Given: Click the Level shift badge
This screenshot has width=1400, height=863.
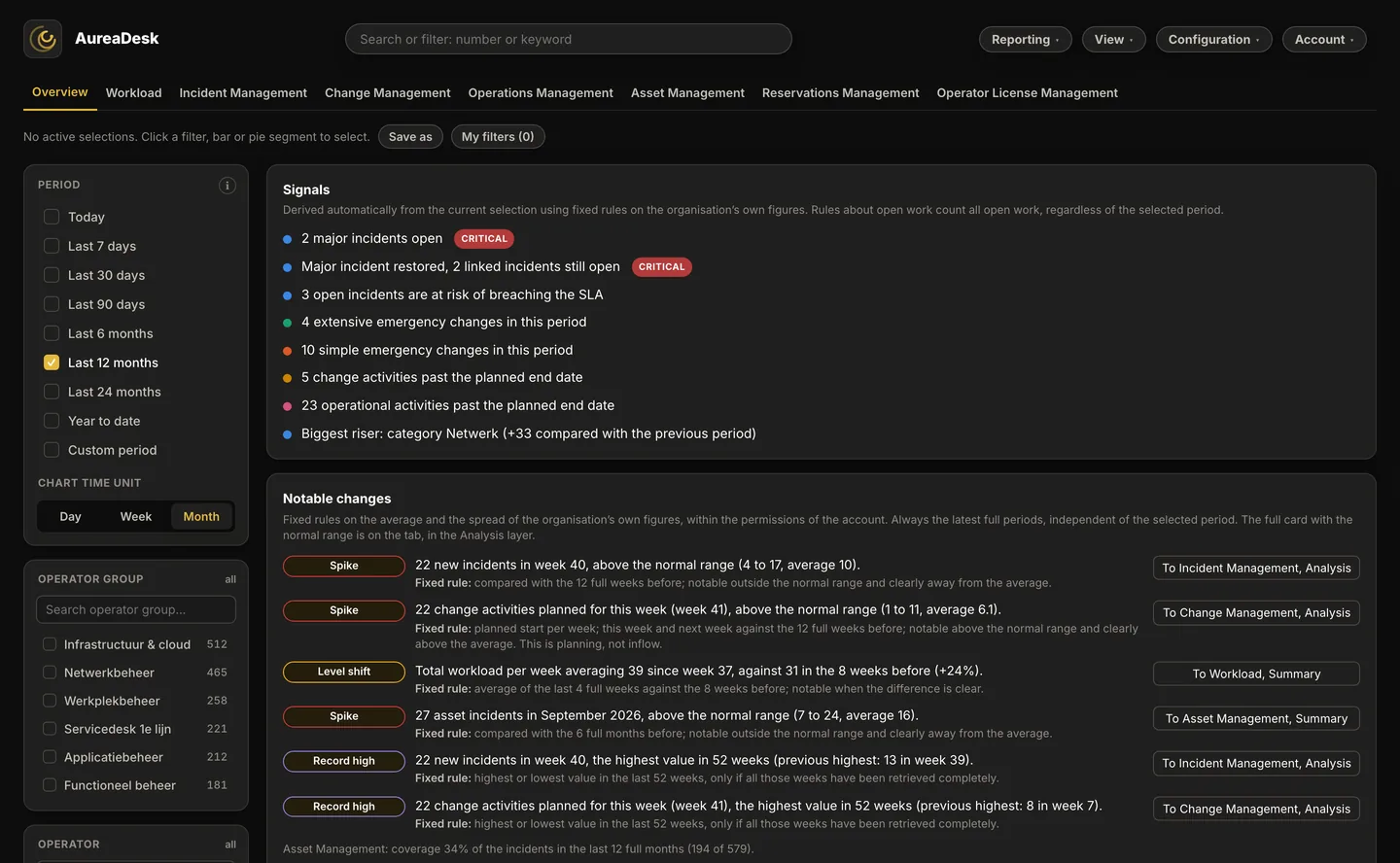Looking at the screenshot, I should coord(344,672).
